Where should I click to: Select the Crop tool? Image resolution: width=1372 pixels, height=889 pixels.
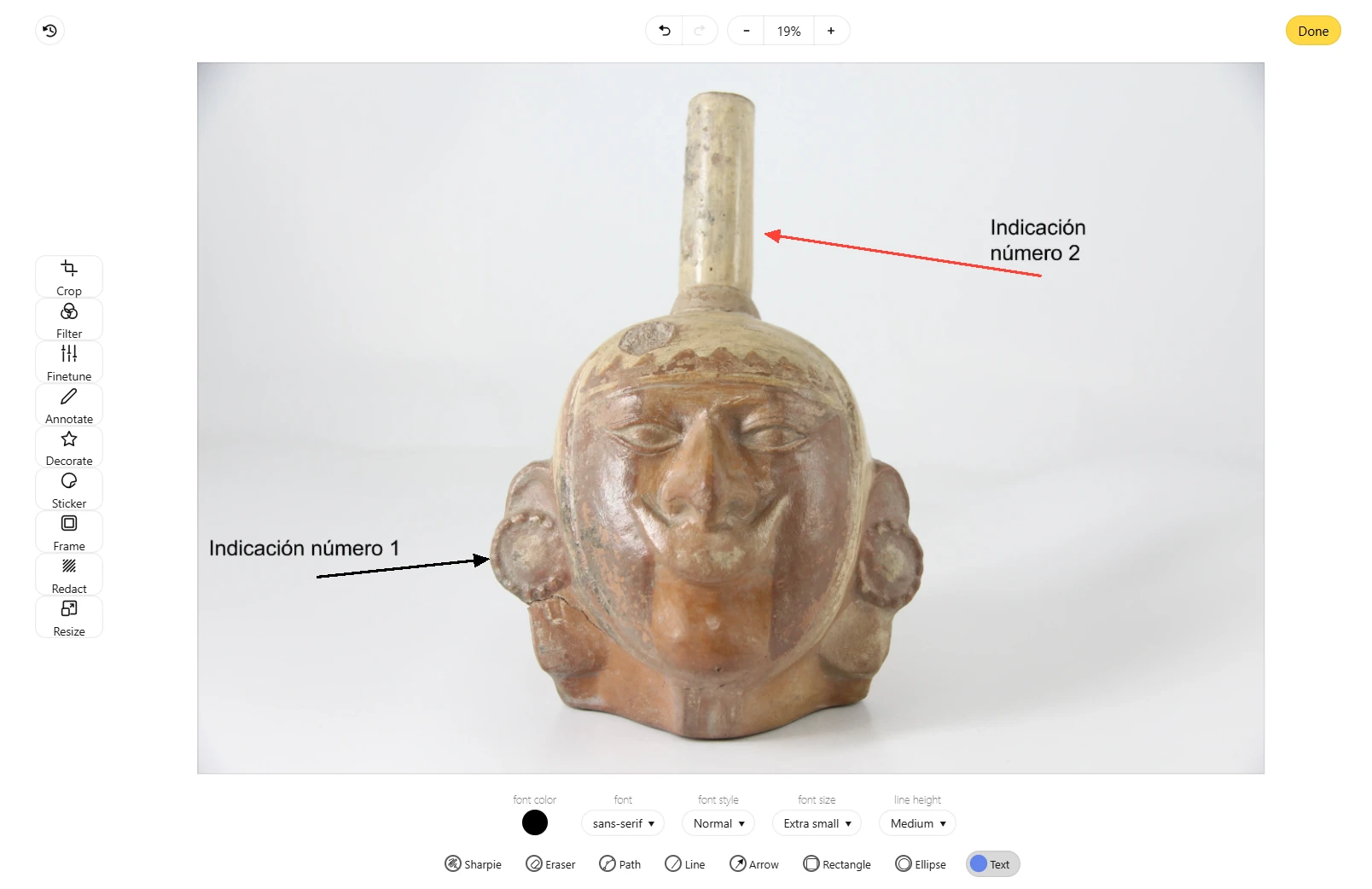[x=69, y=276]
